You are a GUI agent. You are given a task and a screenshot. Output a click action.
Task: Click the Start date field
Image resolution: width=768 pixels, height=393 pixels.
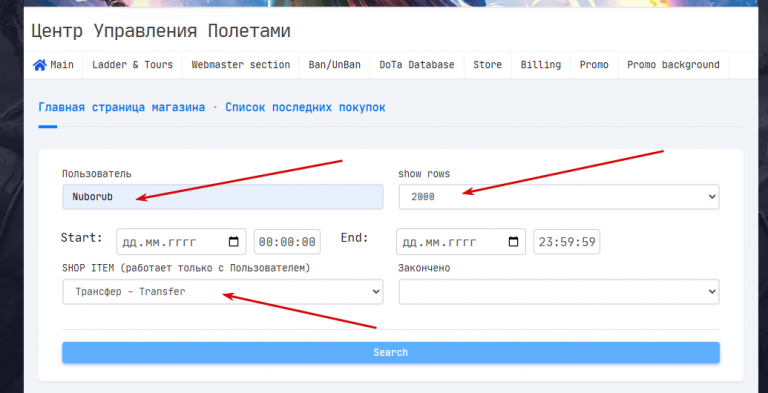pyautogui.click(x=181, y=242)
